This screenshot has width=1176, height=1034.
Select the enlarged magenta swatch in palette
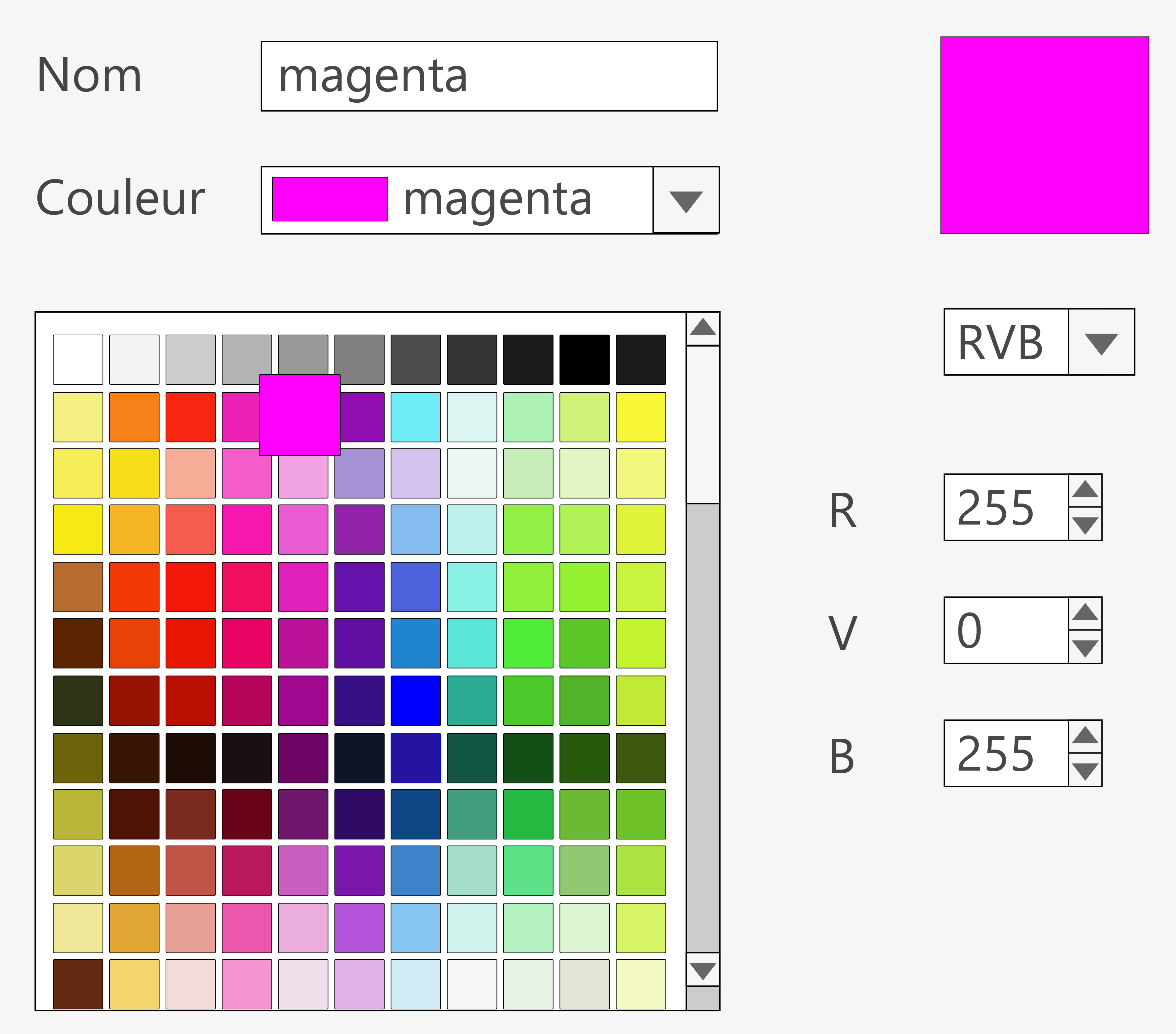coord(300,415)
